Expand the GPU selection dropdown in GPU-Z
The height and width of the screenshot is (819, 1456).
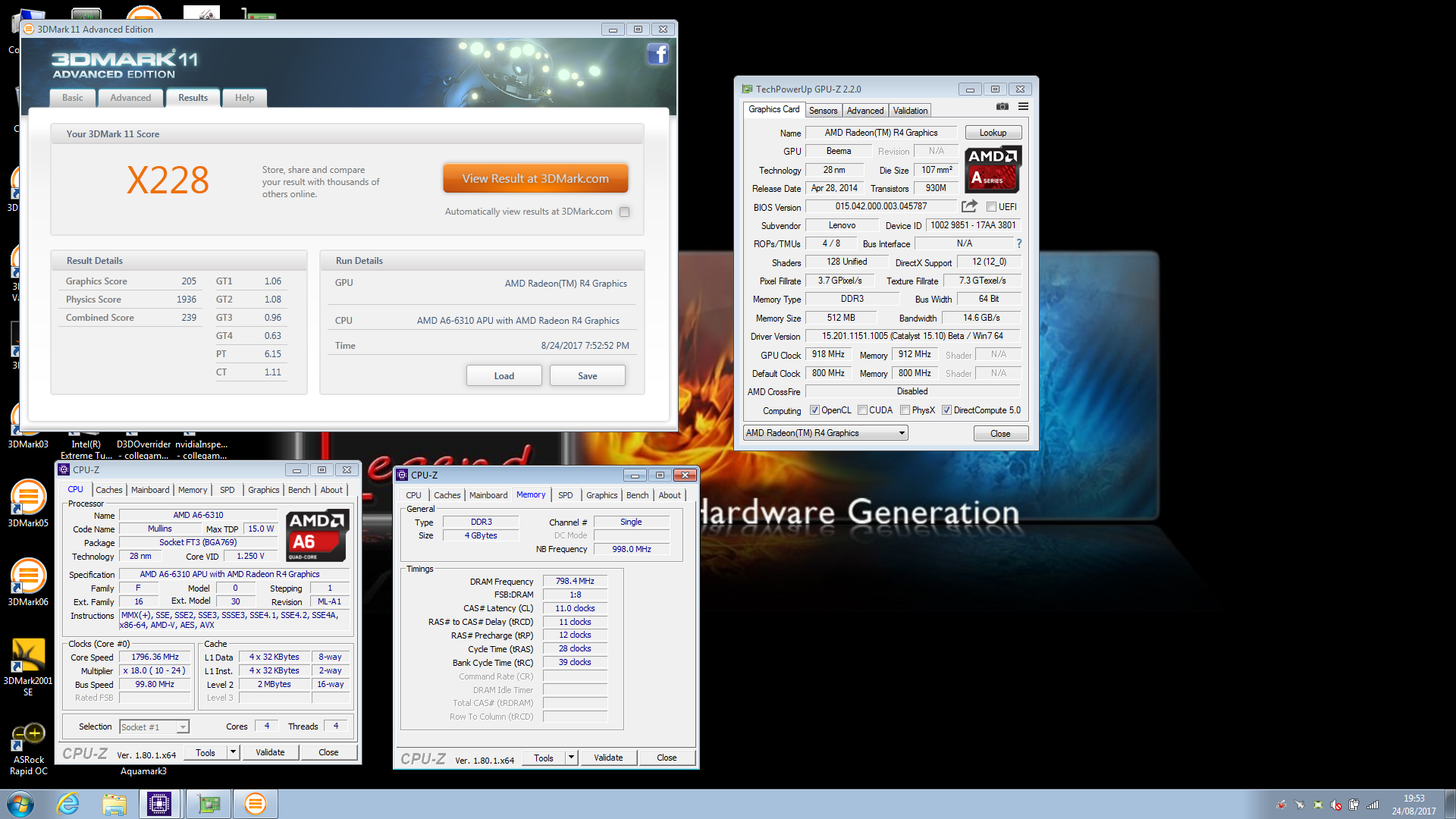tap(825, 433)
